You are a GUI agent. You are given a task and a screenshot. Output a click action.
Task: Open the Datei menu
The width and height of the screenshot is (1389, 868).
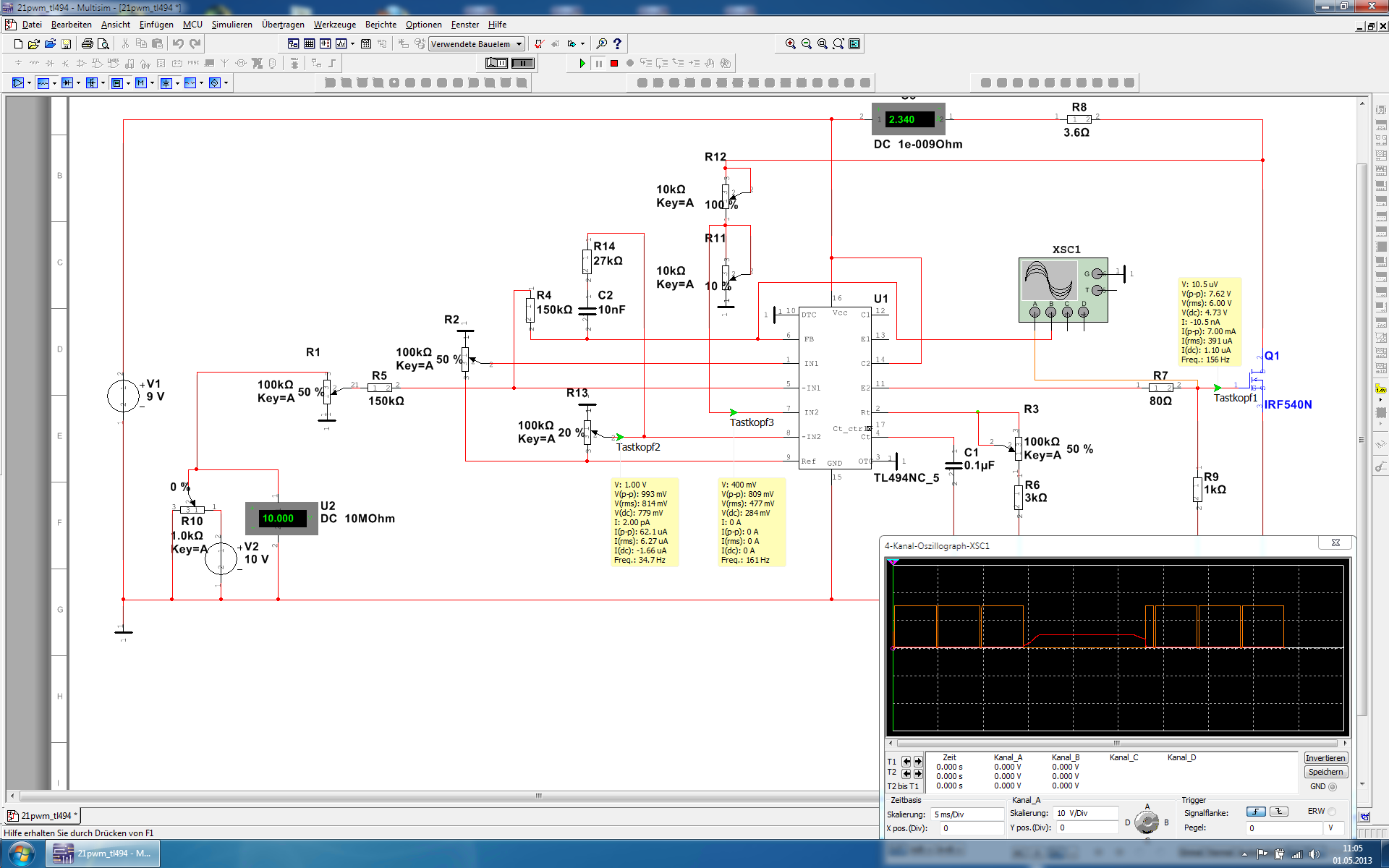click(x=32, y=25)
